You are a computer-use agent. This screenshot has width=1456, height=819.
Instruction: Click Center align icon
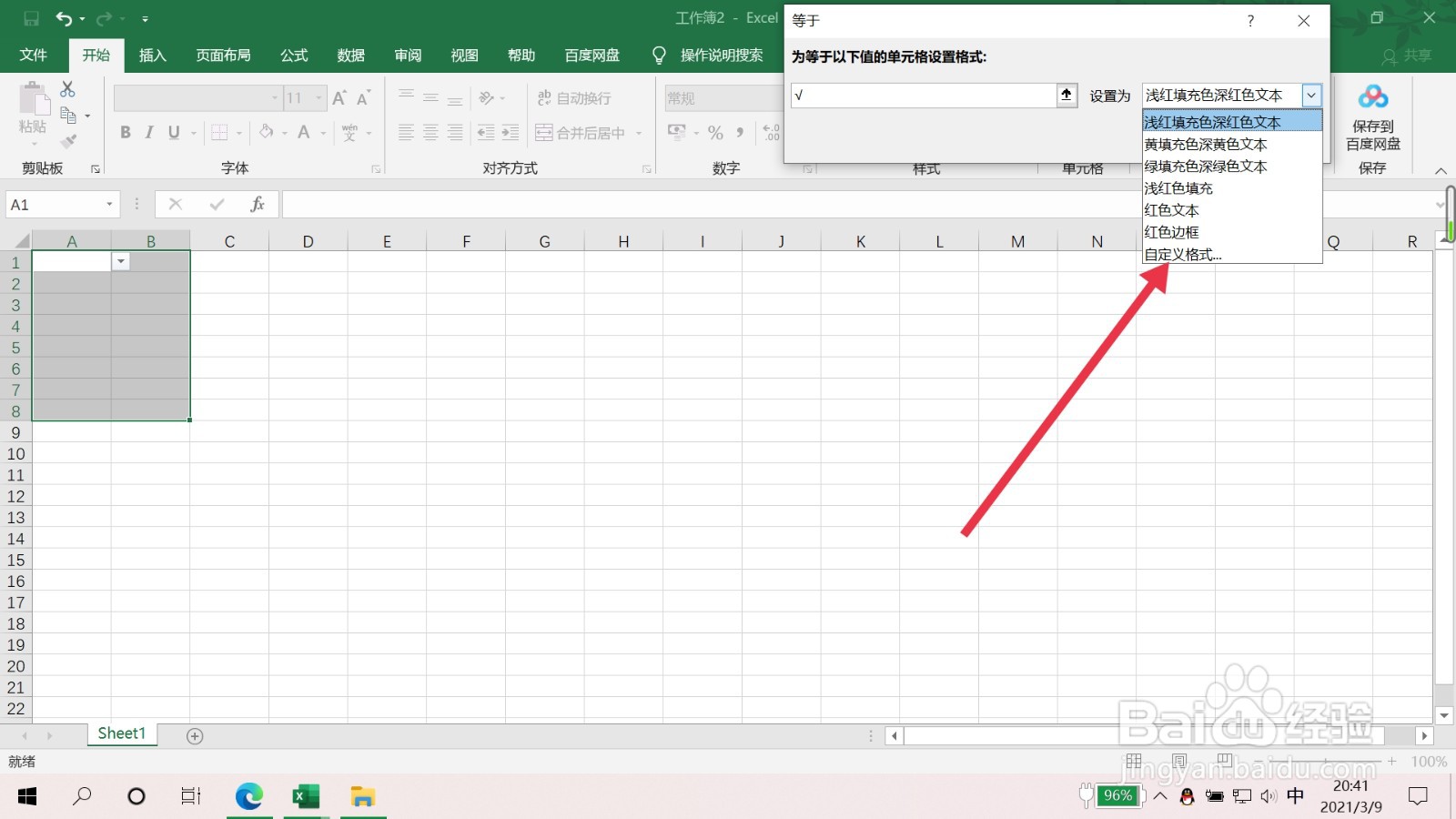click(430, 133)
